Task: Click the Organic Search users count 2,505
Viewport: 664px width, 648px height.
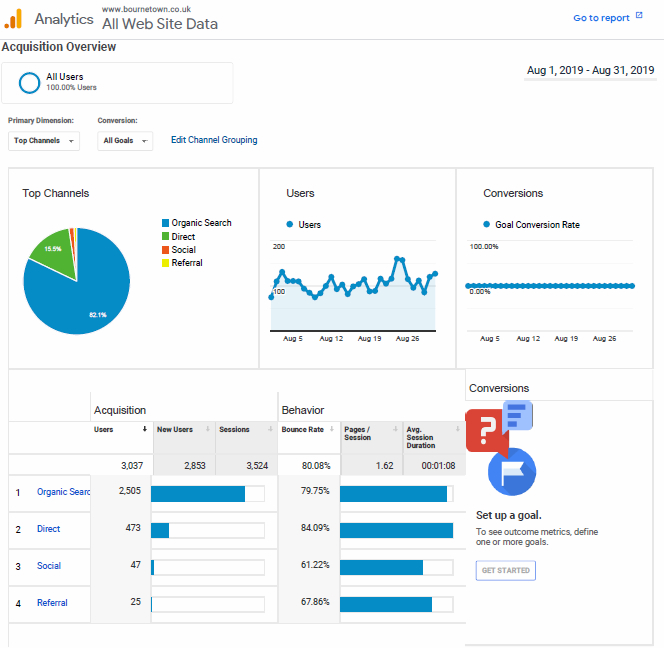Action: tap(130, 491)
